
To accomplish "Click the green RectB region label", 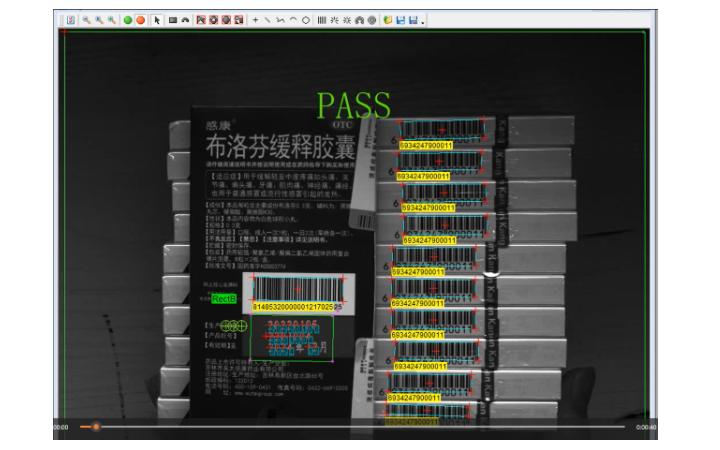I will click(224, 299).
